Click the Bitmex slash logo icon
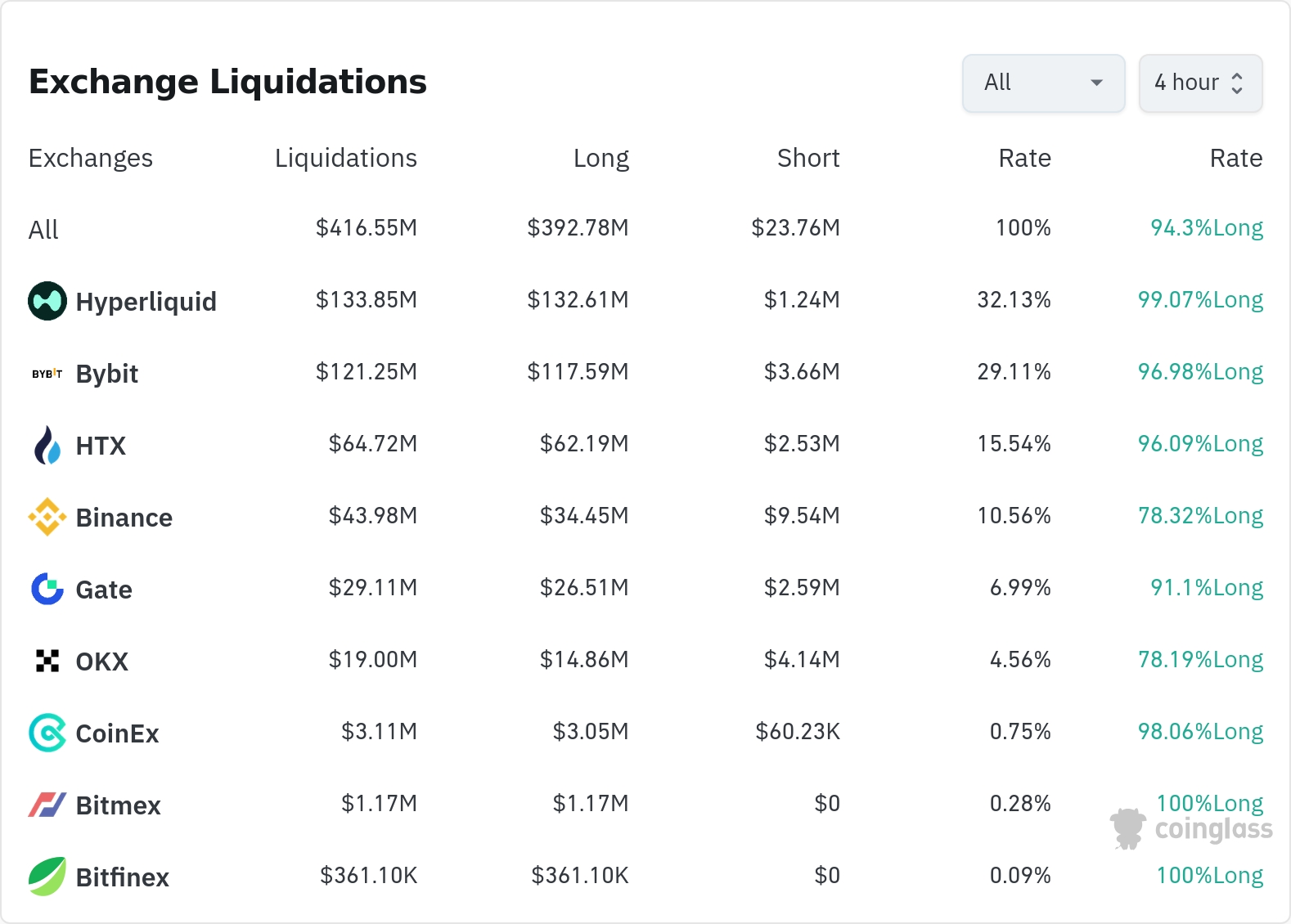The image size is (1291, 924). coord(47,805)
